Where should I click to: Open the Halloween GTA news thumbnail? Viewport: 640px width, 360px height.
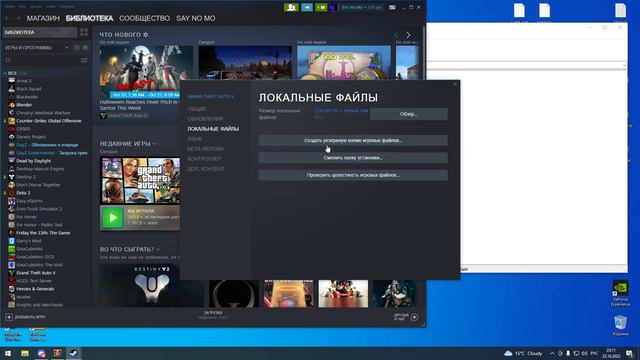tap(140, 71)
